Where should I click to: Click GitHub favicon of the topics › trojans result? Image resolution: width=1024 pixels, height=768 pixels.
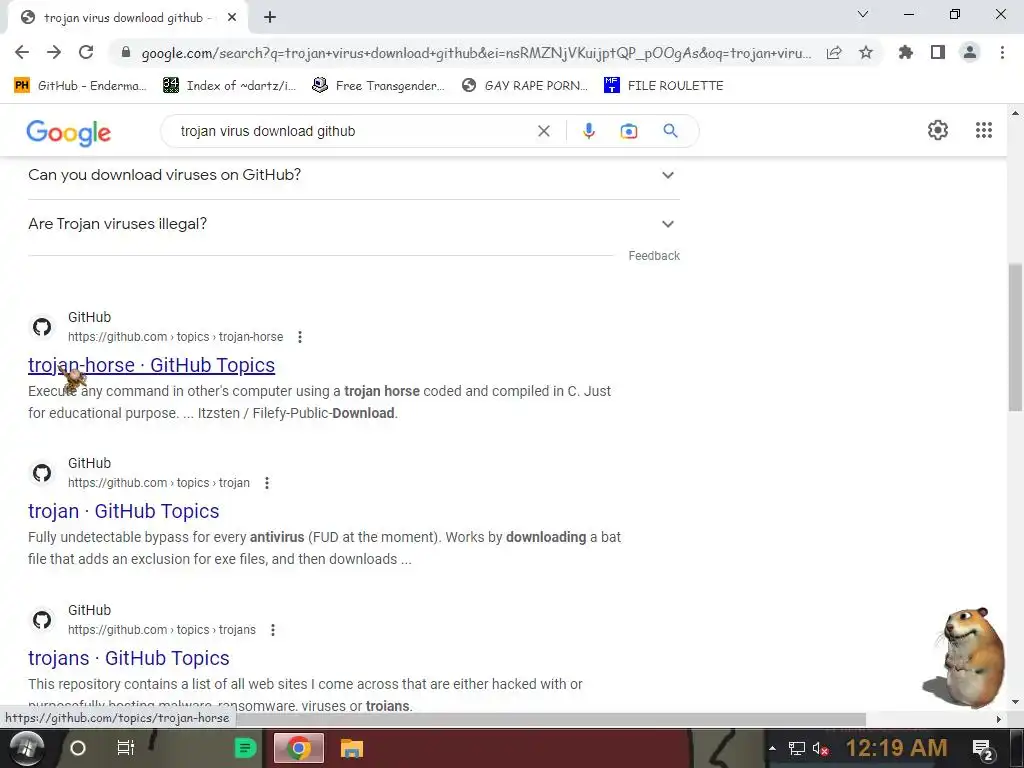tap(42, 620)
